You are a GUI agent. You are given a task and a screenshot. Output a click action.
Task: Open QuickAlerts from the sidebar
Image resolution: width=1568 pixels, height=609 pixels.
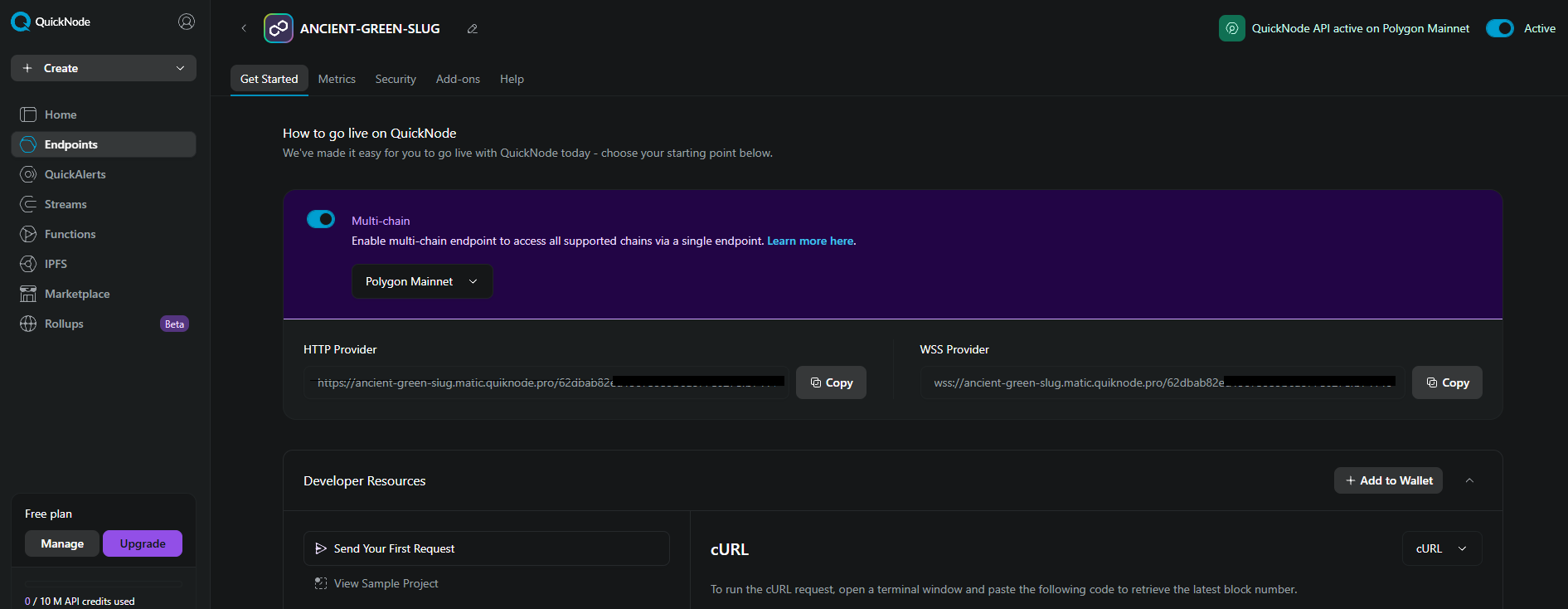(x=75, y=174)
